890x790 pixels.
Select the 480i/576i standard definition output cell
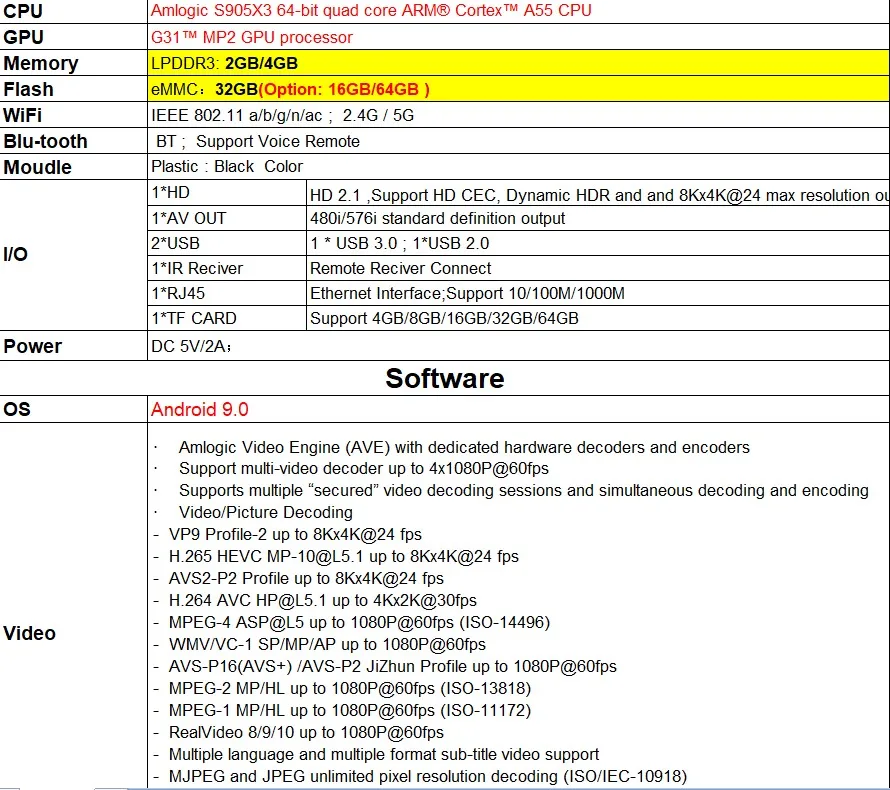(x=598, y=218)
